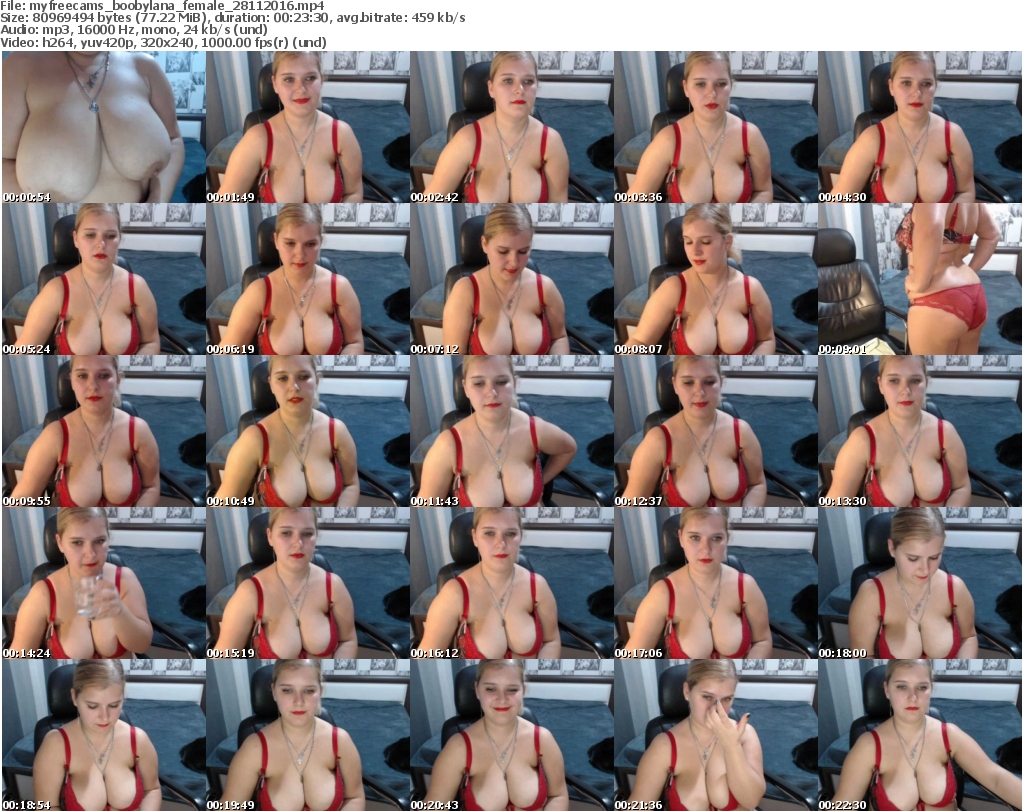Open the frame at 00:19:49
The image size is (1024, 811).
[308, 735]
